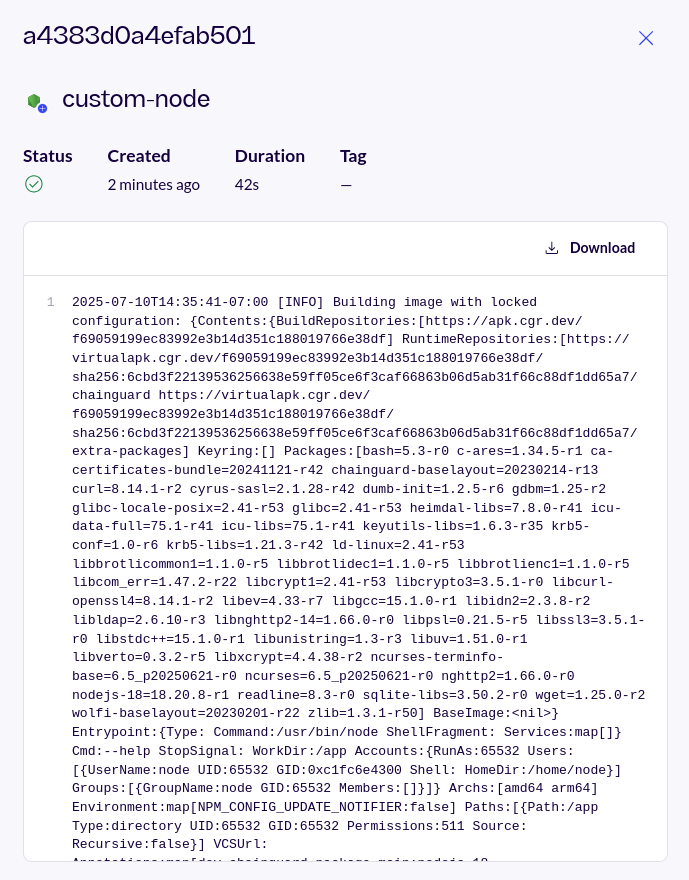Click the Duration column header

coord(270,156)
